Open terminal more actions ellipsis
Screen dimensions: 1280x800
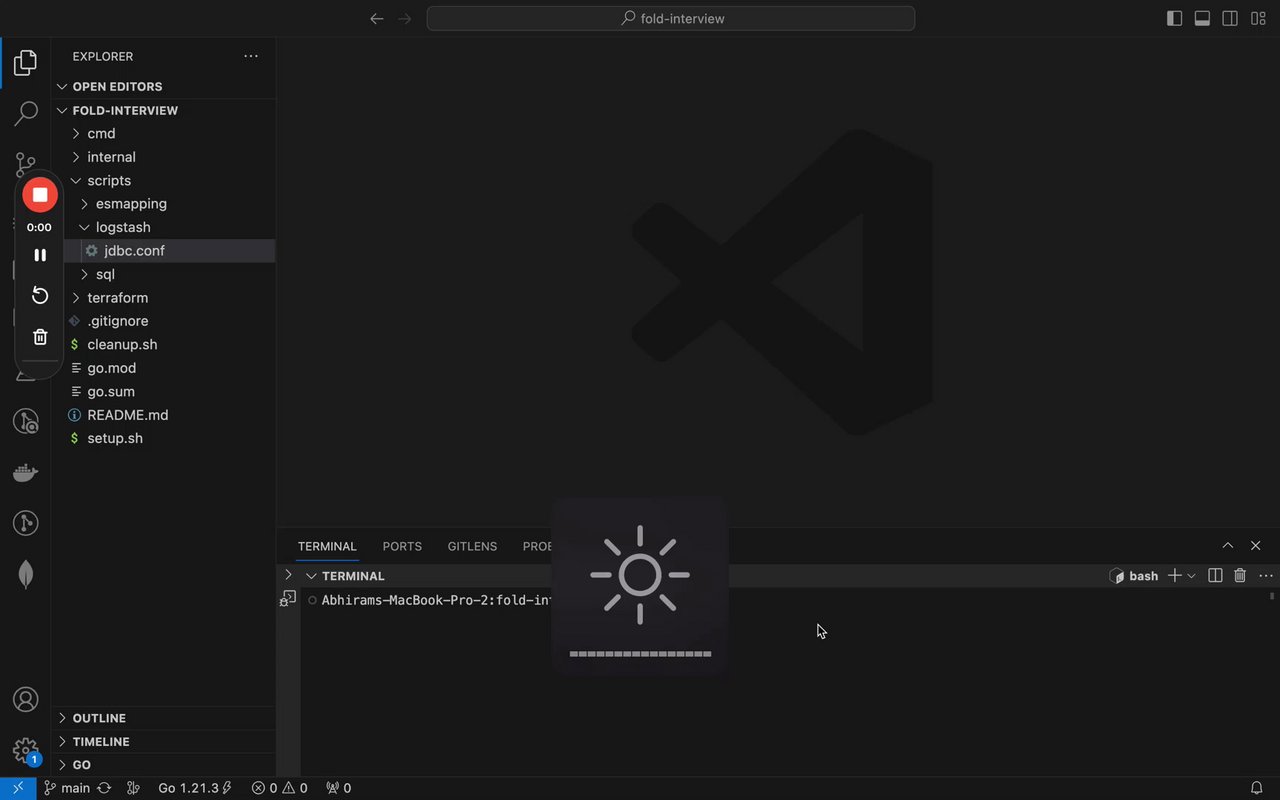(1266, 575)
